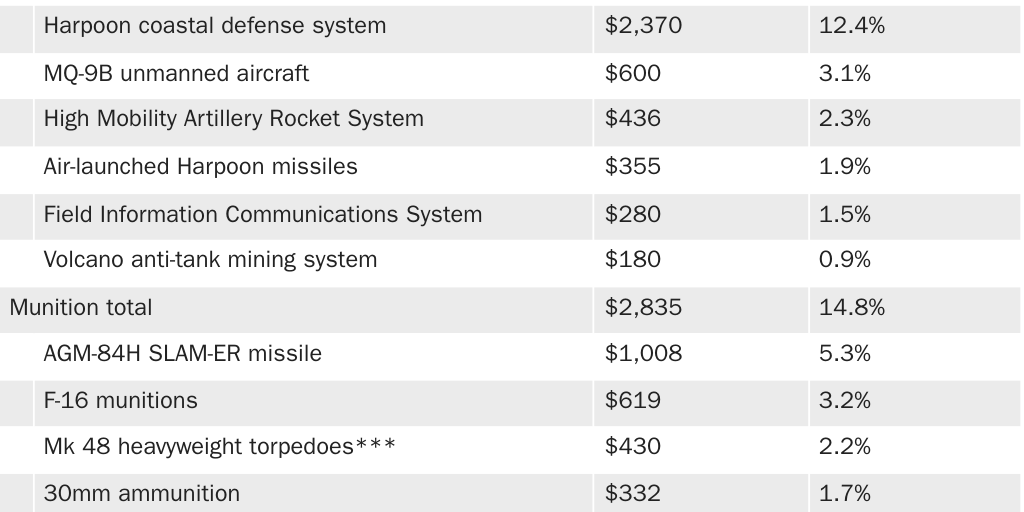Select the Volcano anti-tank mining system label
Screen dimensions: 1024x512
point(210,260)
